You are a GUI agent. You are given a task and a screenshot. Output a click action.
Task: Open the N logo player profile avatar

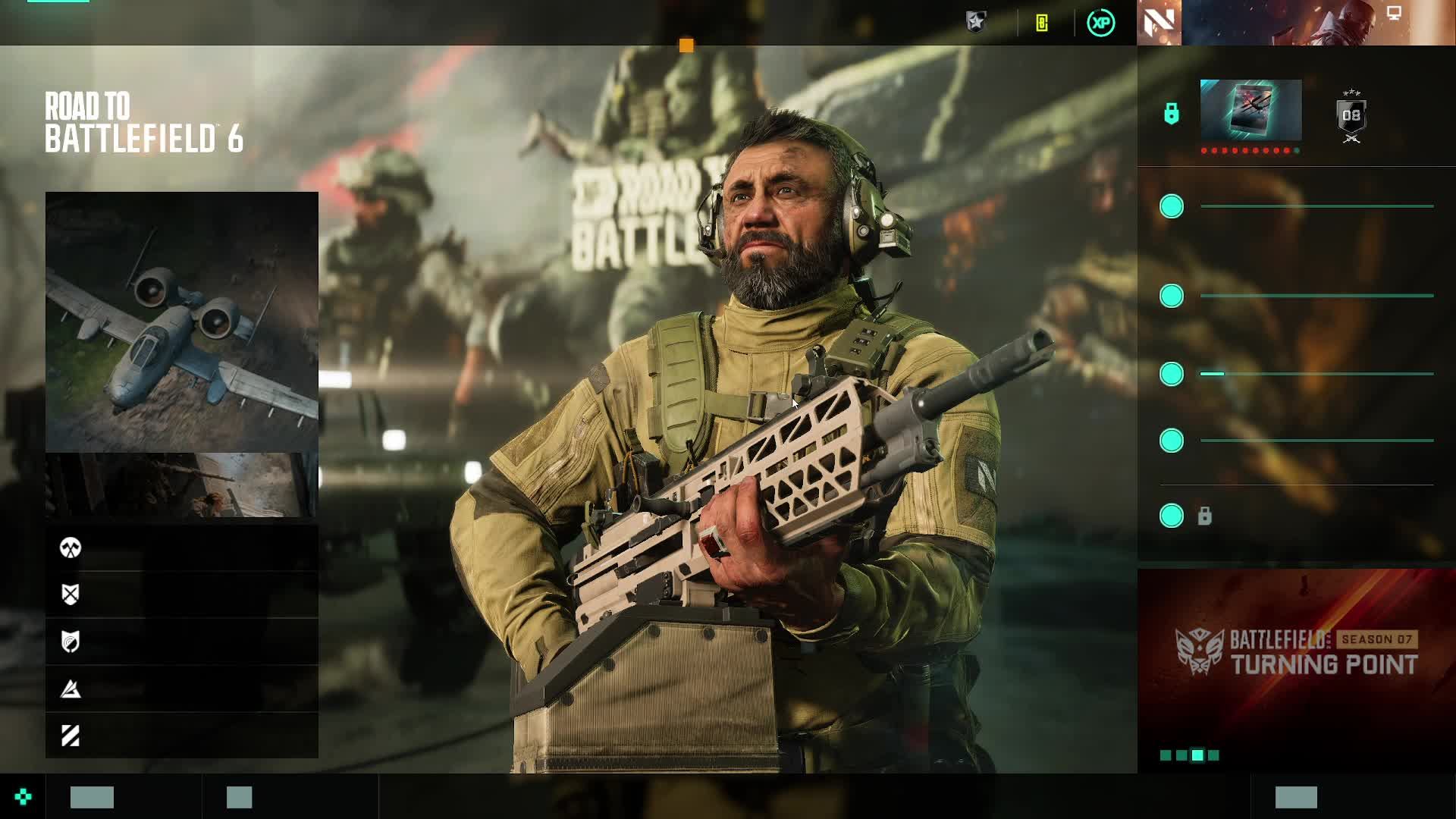(x=1159, y=23)
